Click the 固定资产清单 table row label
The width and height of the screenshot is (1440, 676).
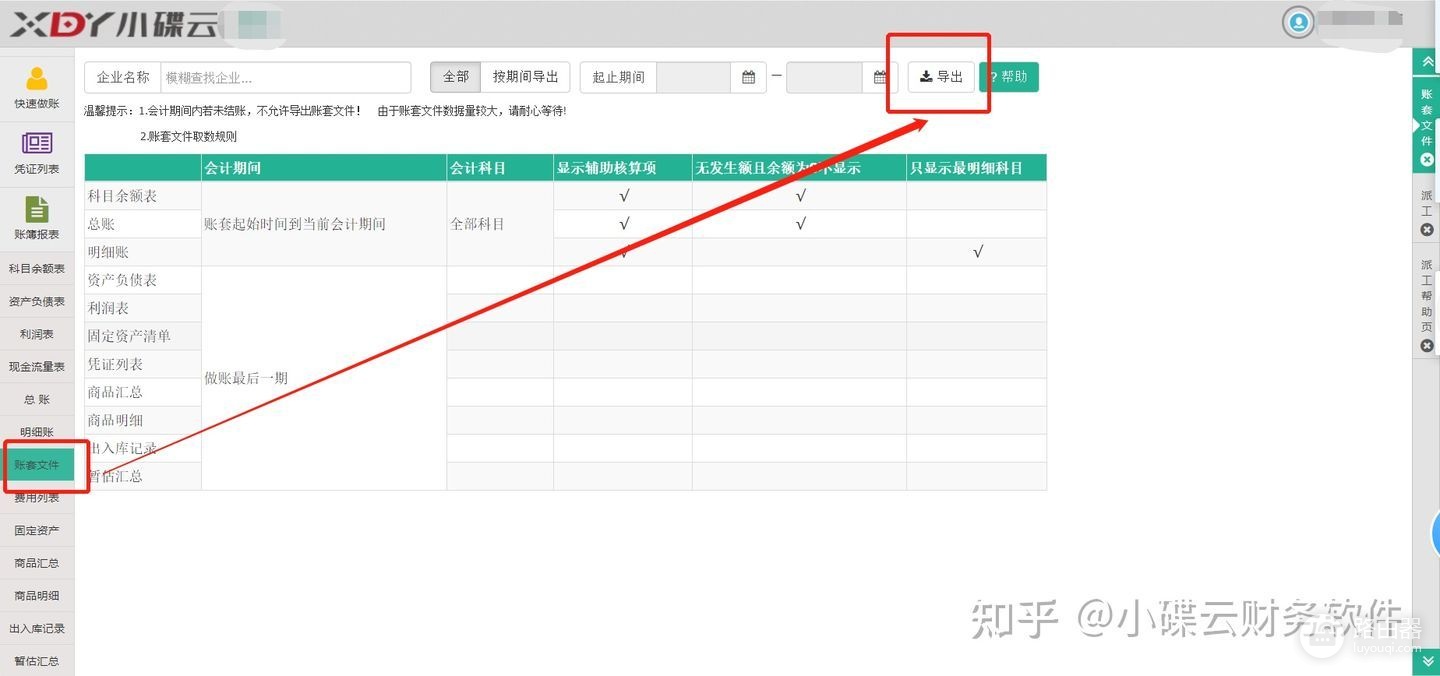point(129,336)
